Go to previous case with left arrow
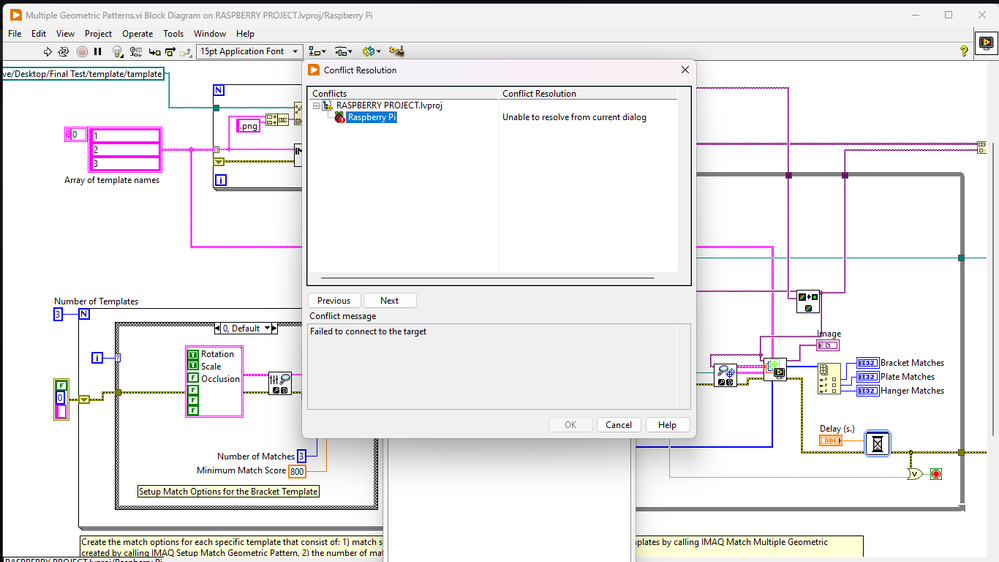999x562 pixels. point(217,328)
